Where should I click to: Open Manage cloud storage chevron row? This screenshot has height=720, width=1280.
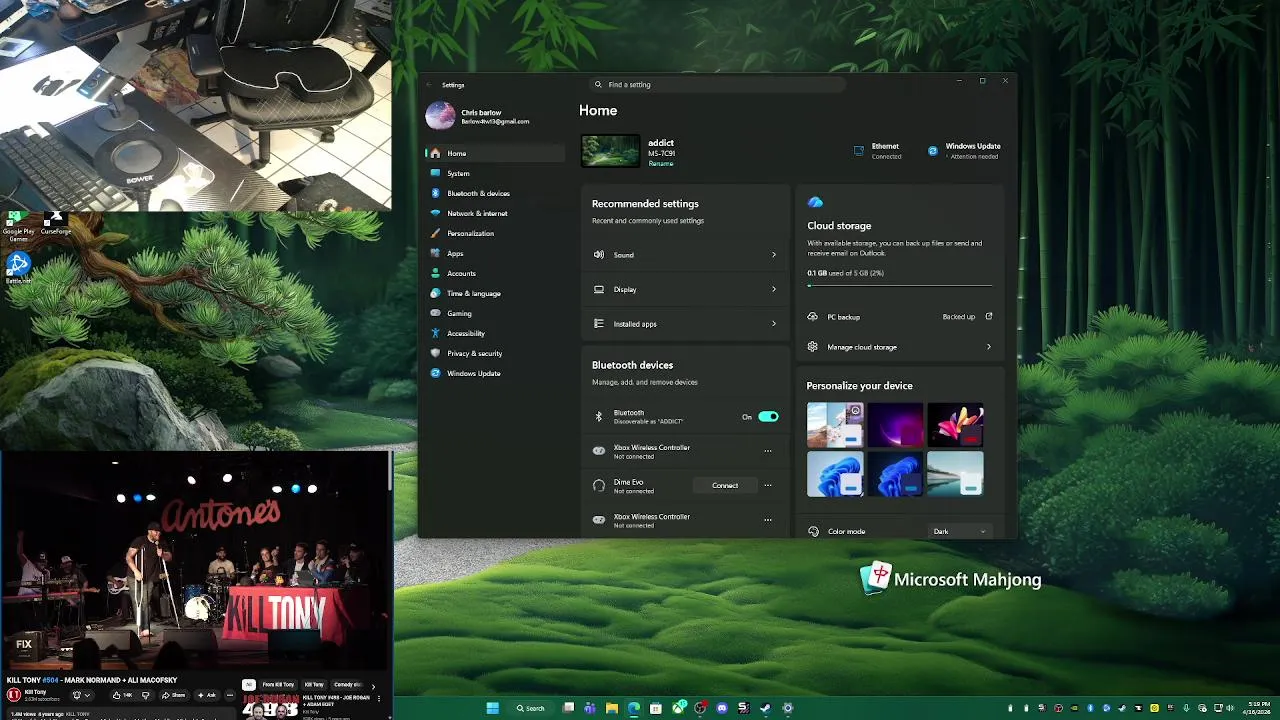(900, 347)
